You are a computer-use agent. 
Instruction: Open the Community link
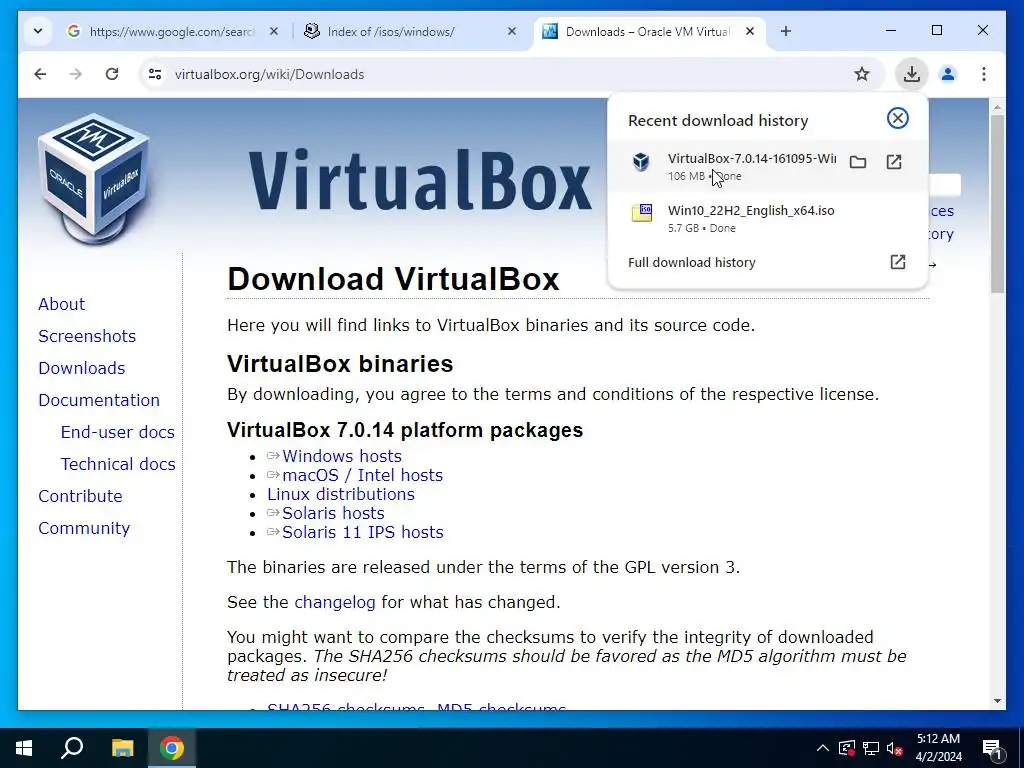tap(84, 528)
